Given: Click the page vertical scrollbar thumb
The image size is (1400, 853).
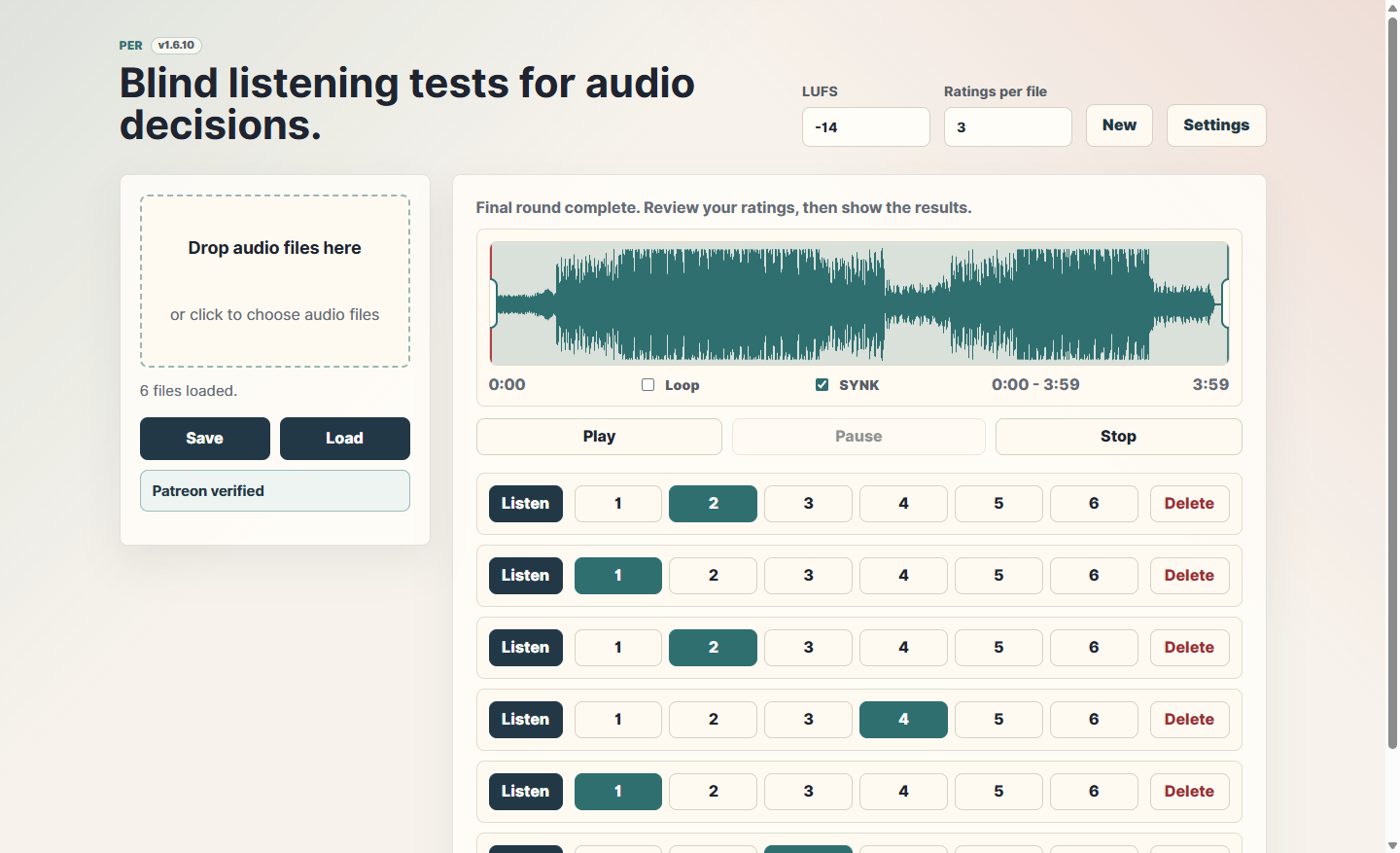Looking at the screenshot, I should click(1392, 383).
